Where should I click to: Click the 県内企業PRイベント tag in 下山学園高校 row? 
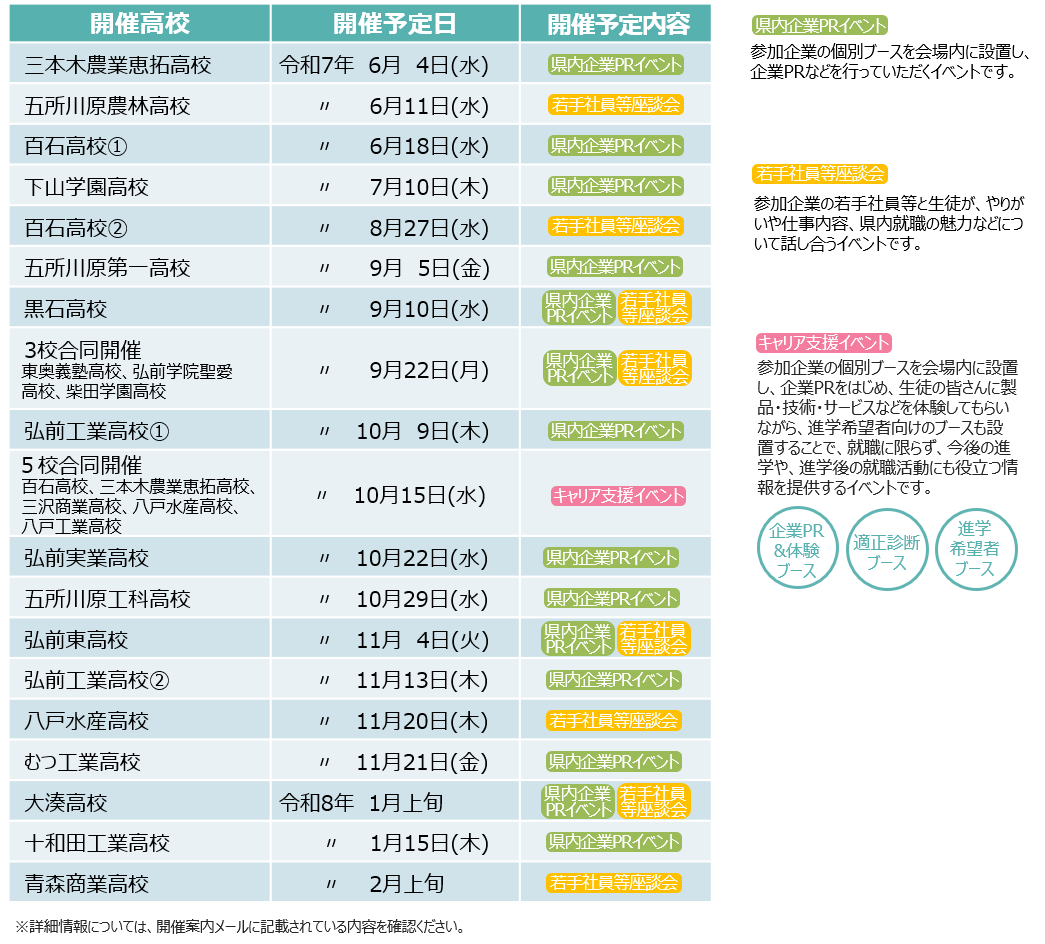pyautogui.click(x=616, y=185)
